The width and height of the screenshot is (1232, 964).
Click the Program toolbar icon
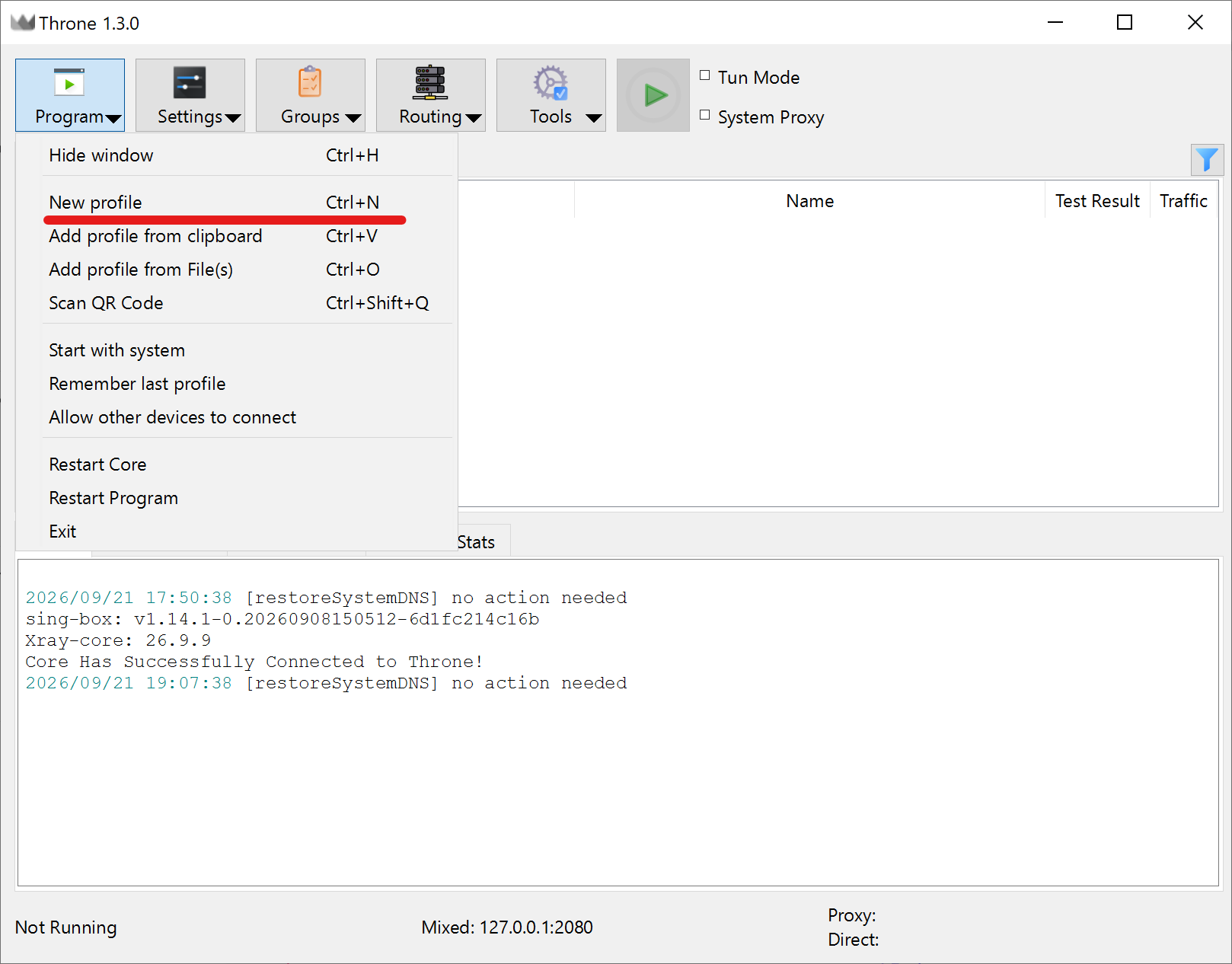pos(69,83)
